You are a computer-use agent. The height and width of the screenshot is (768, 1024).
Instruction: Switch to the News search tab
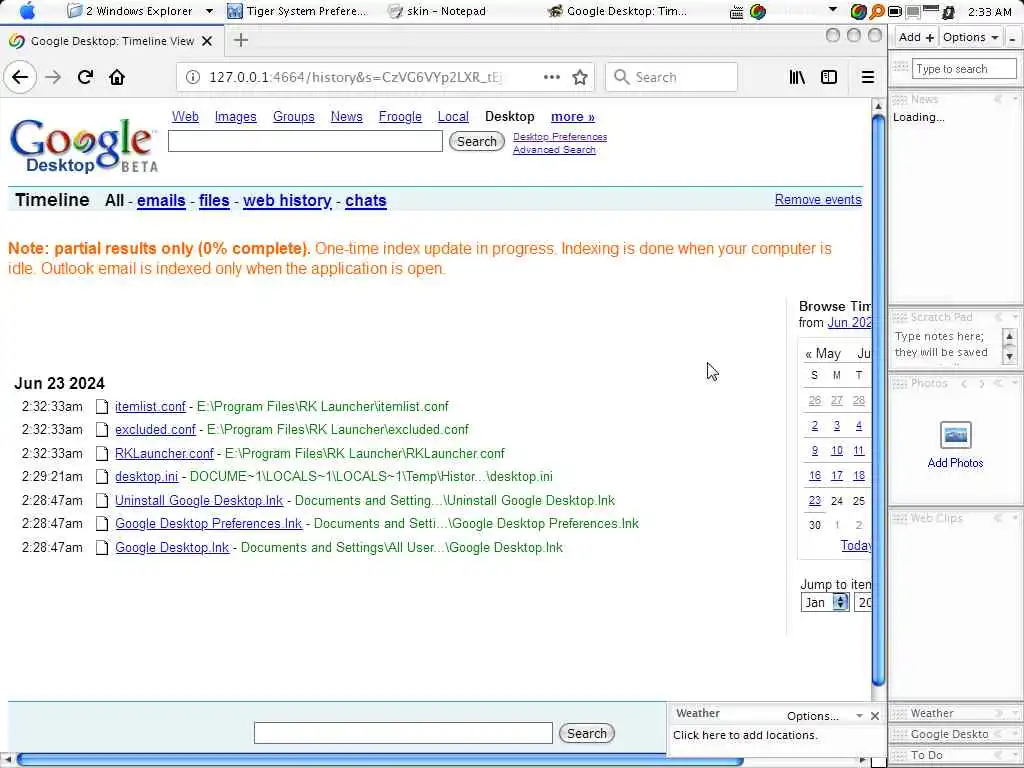point(347,116)
